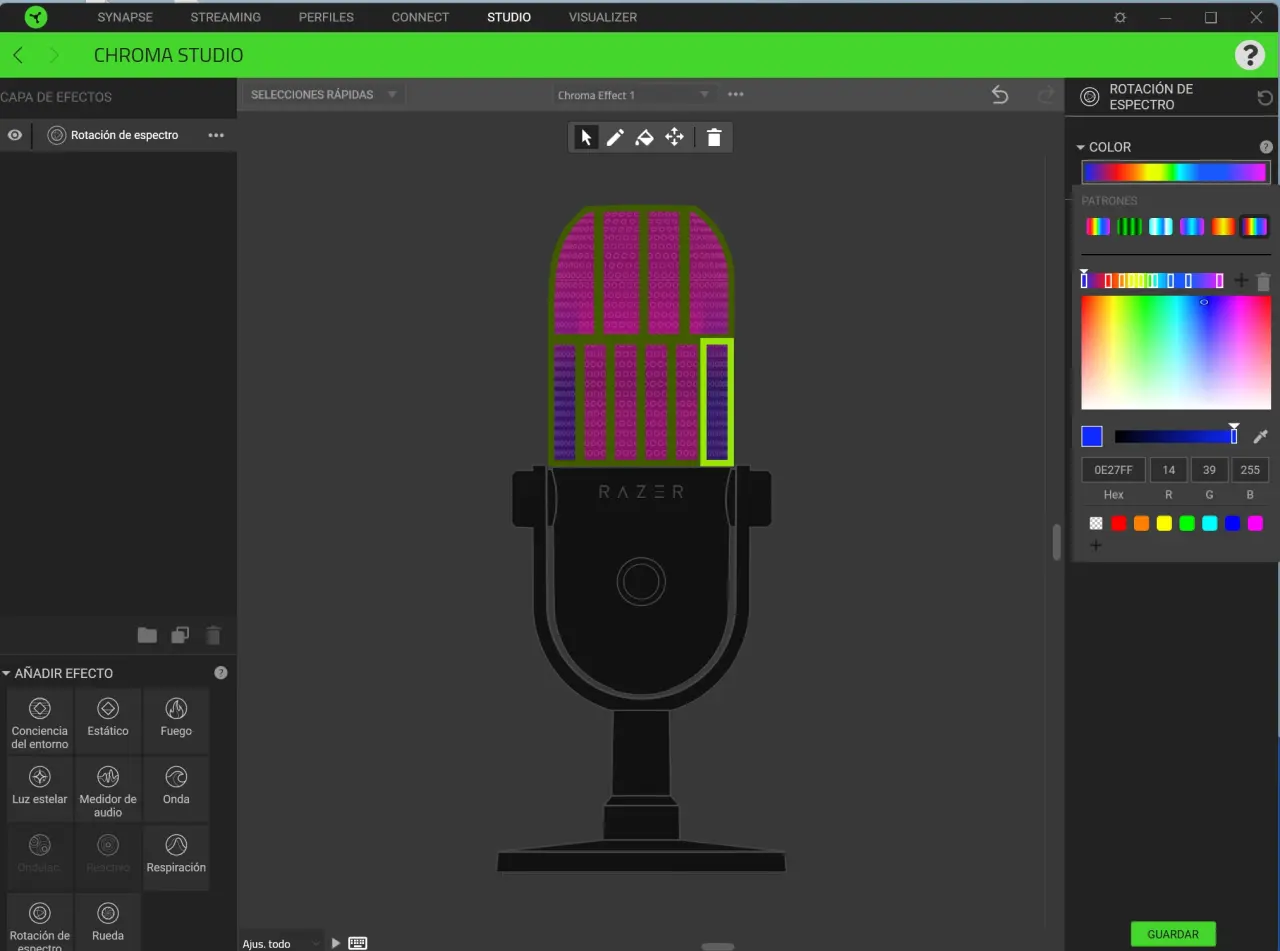The image size is (1280, 951).
Task: Collapse the Color section
Action: point(1081,147)
